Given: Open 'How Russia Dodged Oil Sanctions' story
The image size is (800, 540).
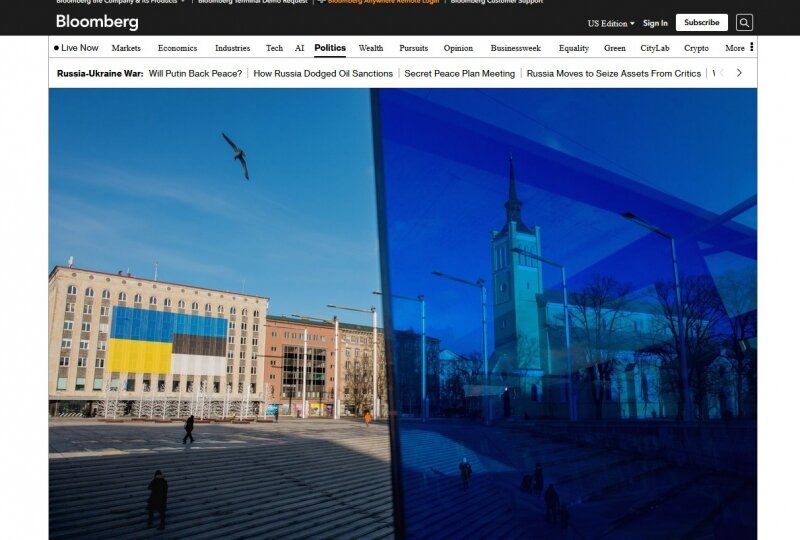Looking at the screenshot, I should [323, 73].
